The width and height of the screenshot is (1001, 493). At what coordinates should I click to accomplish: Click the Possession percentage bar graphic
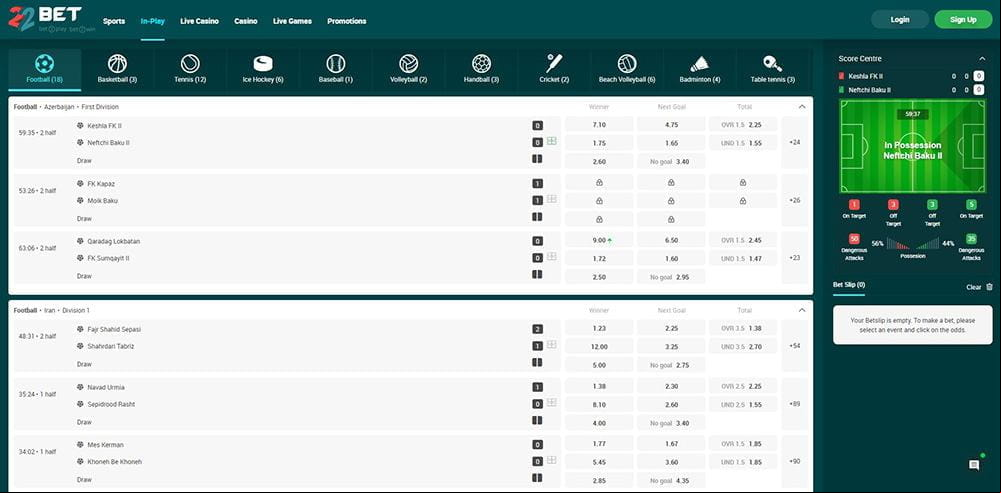[912, 243]
